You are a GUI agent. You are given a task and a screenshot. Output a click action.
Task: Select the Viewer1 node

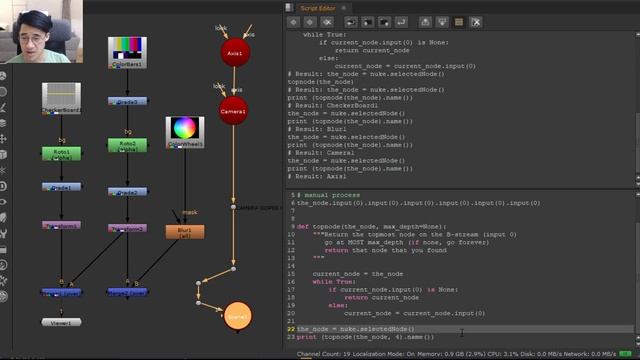pos(61,322)
